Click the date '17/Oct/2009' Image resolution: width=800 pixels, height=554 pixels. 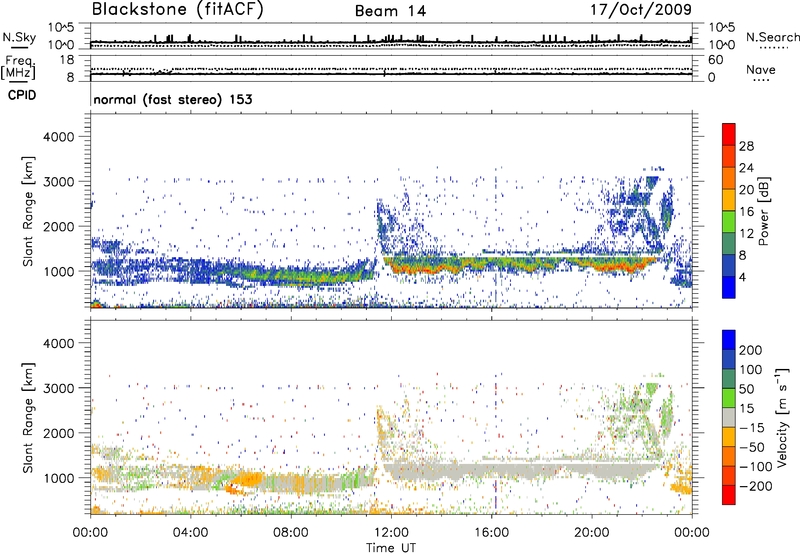point(641,9)
